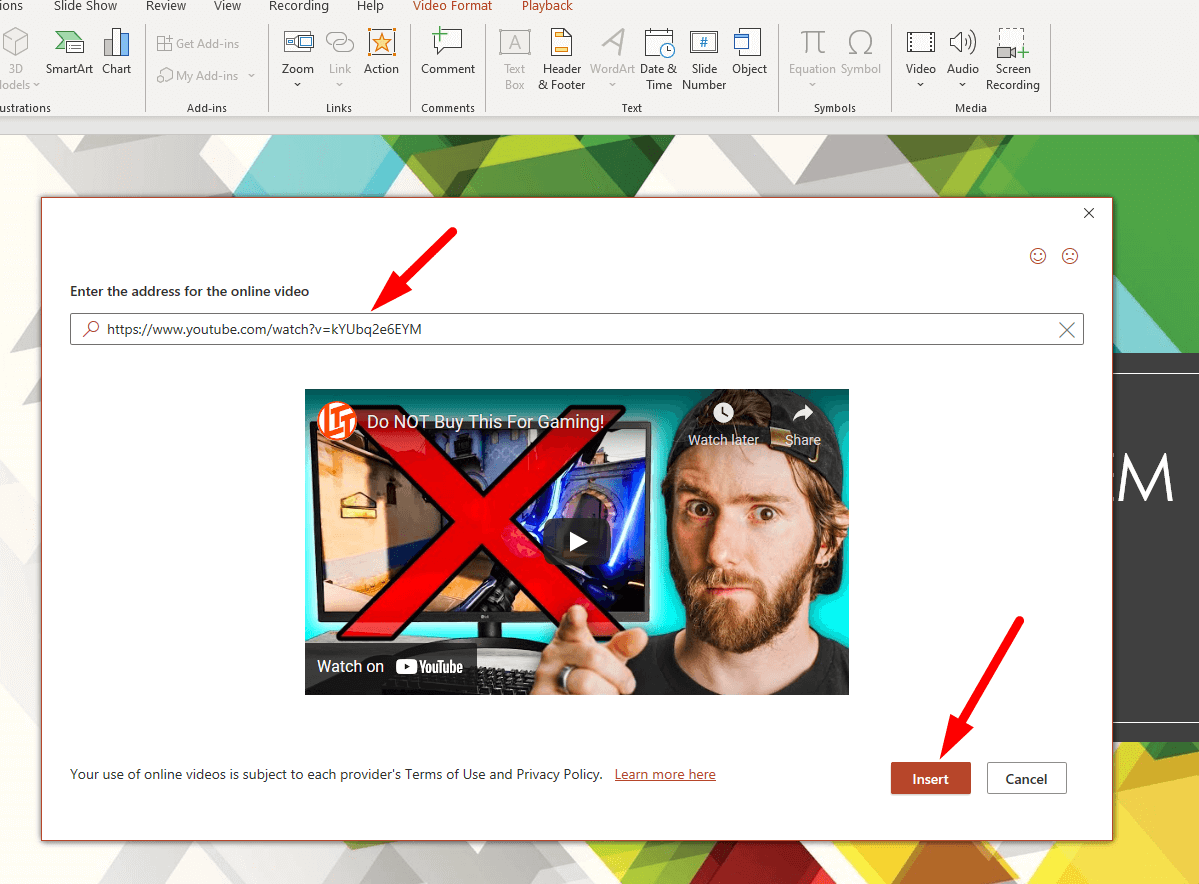Click the Share arrow on video
This screenshot has width=1199, height=884.
[803, 414]
